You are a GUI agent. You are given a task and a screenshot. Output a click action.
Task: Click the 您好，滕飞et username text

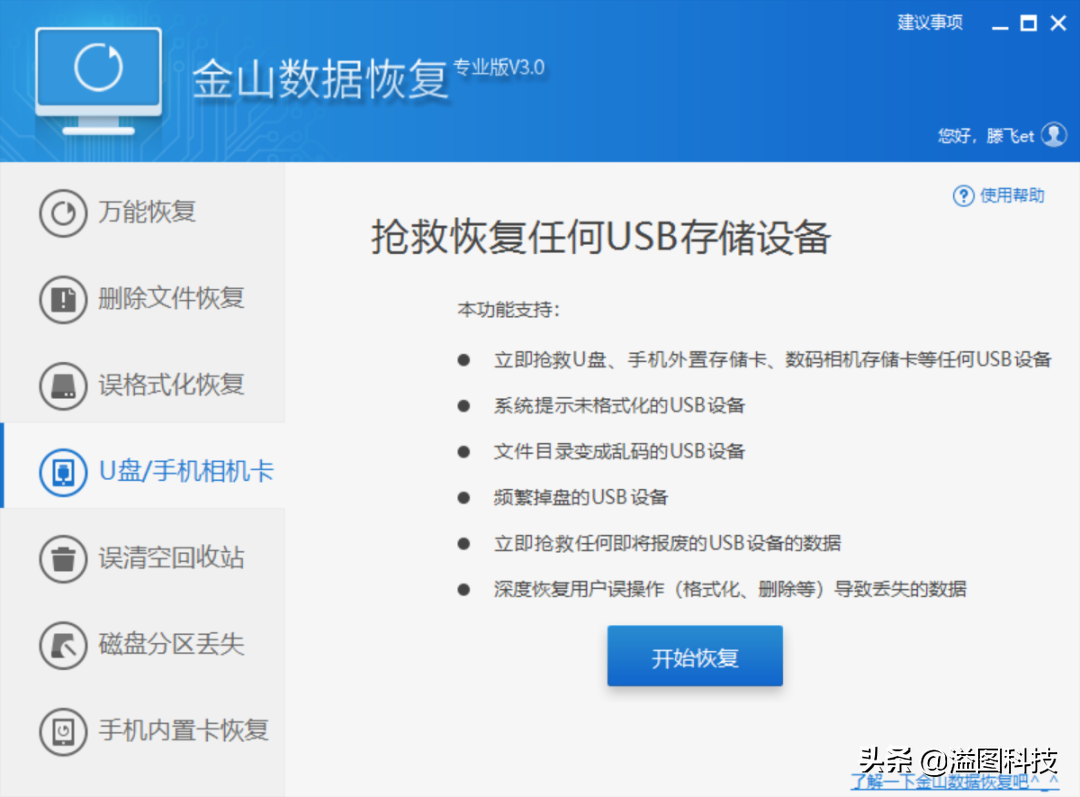pos(985,136)
